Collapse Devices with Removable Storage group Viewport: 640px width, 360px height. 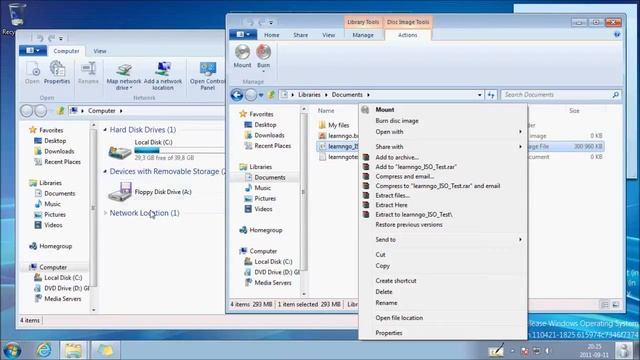105,171
